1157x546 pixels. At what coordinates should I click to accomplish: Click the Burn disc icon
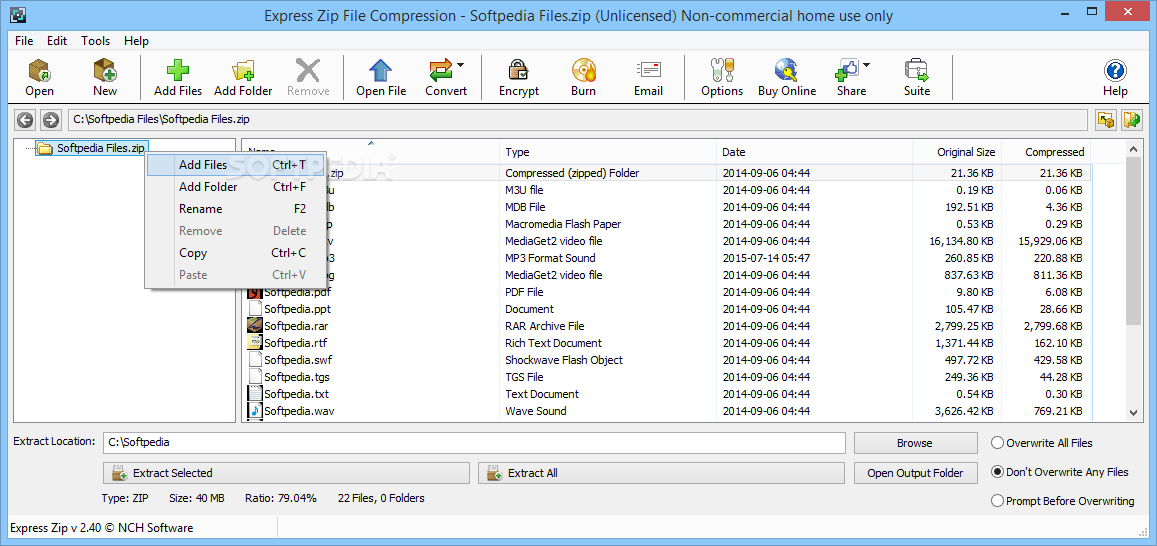tap(584, 70)
